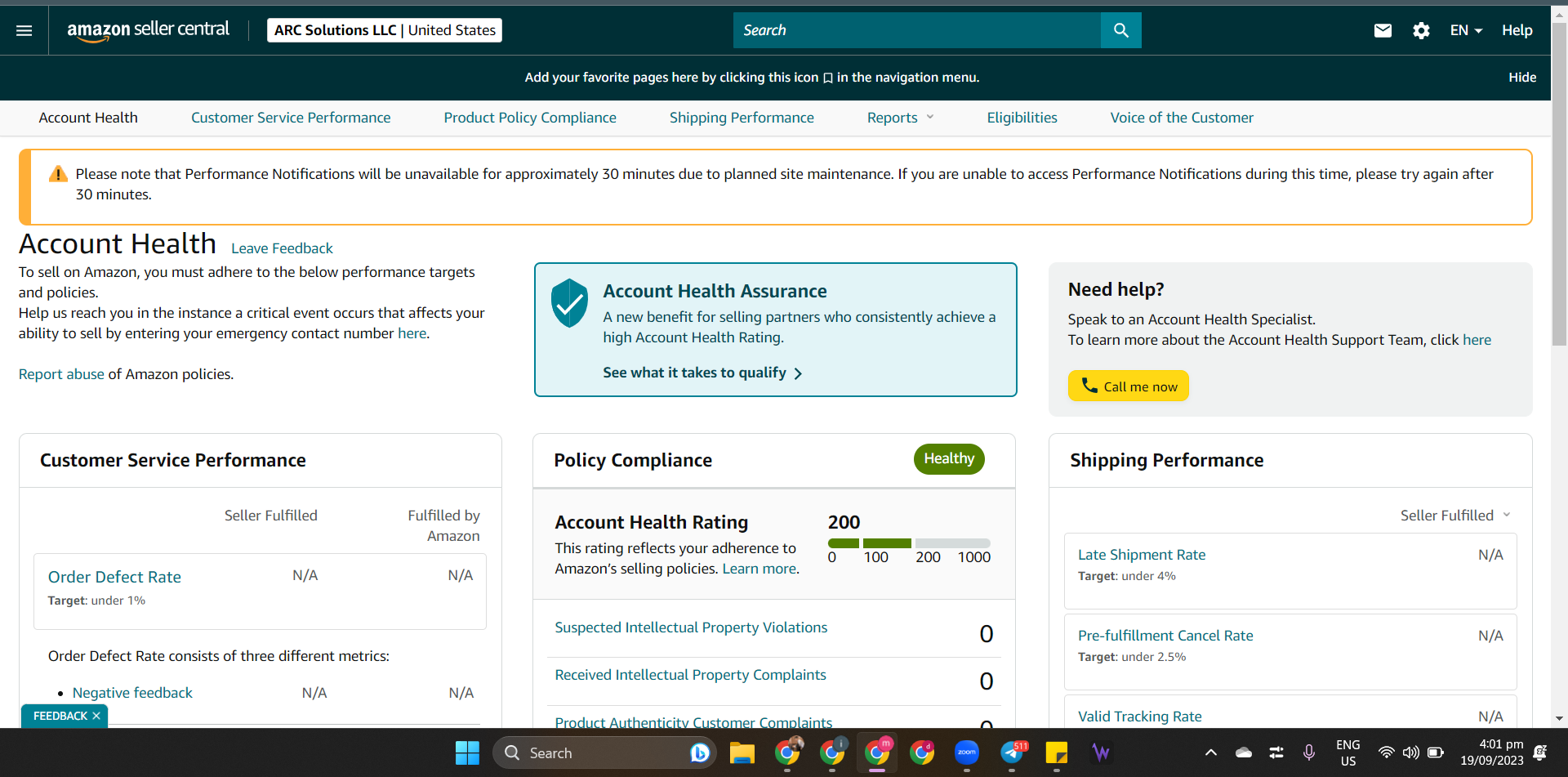Click the Windows taskbar Search box

click(604, 752)
